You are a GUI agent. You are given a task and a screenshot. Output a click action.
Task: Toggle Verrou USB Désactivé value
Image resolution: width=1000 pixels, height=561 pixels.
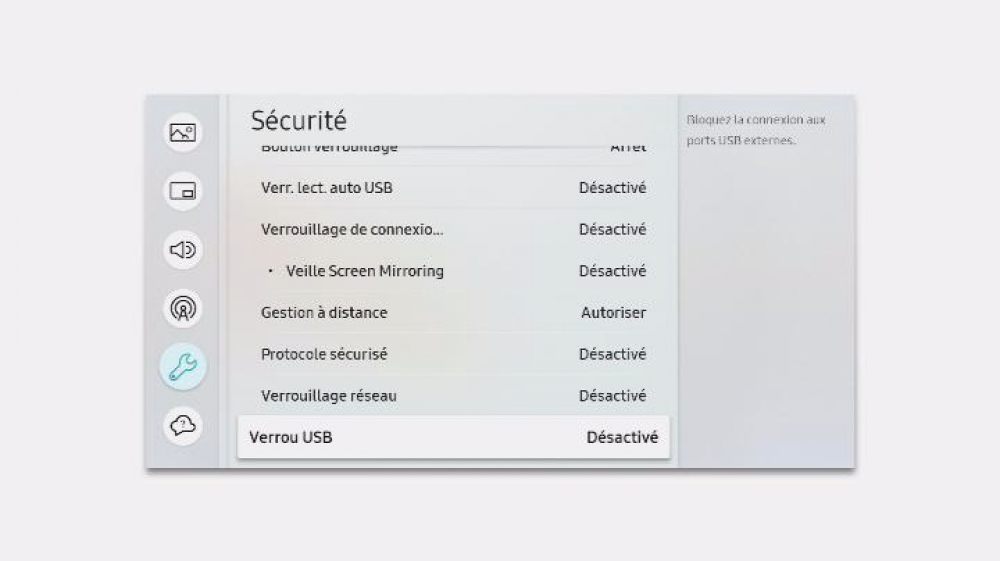pyautogui.click(x=622, y=437)
